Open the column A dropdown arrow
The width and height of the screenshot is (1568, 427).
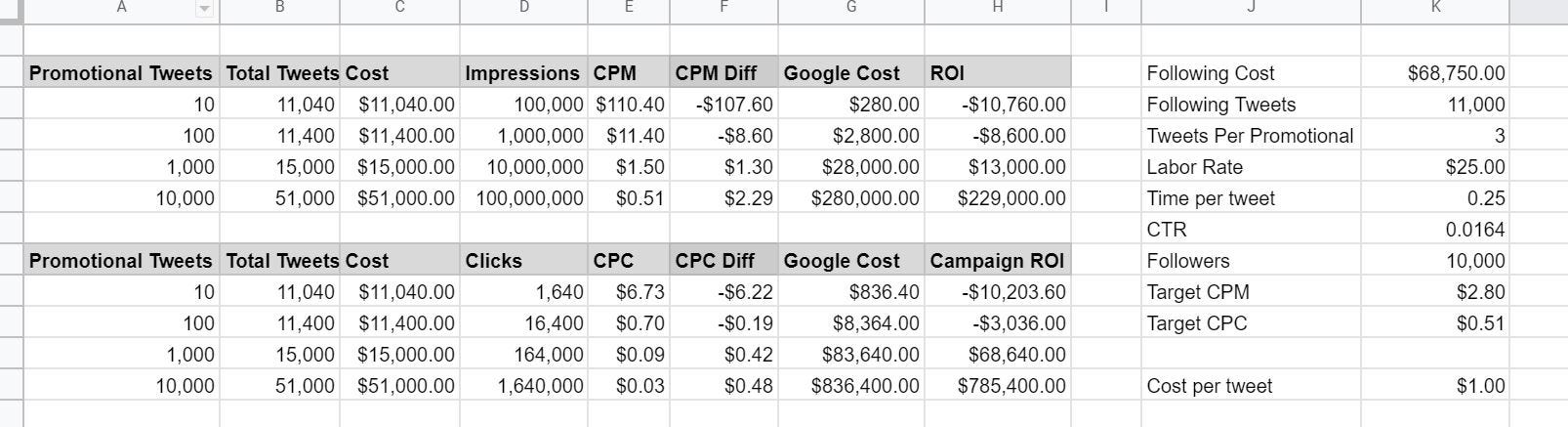point(204,9)
